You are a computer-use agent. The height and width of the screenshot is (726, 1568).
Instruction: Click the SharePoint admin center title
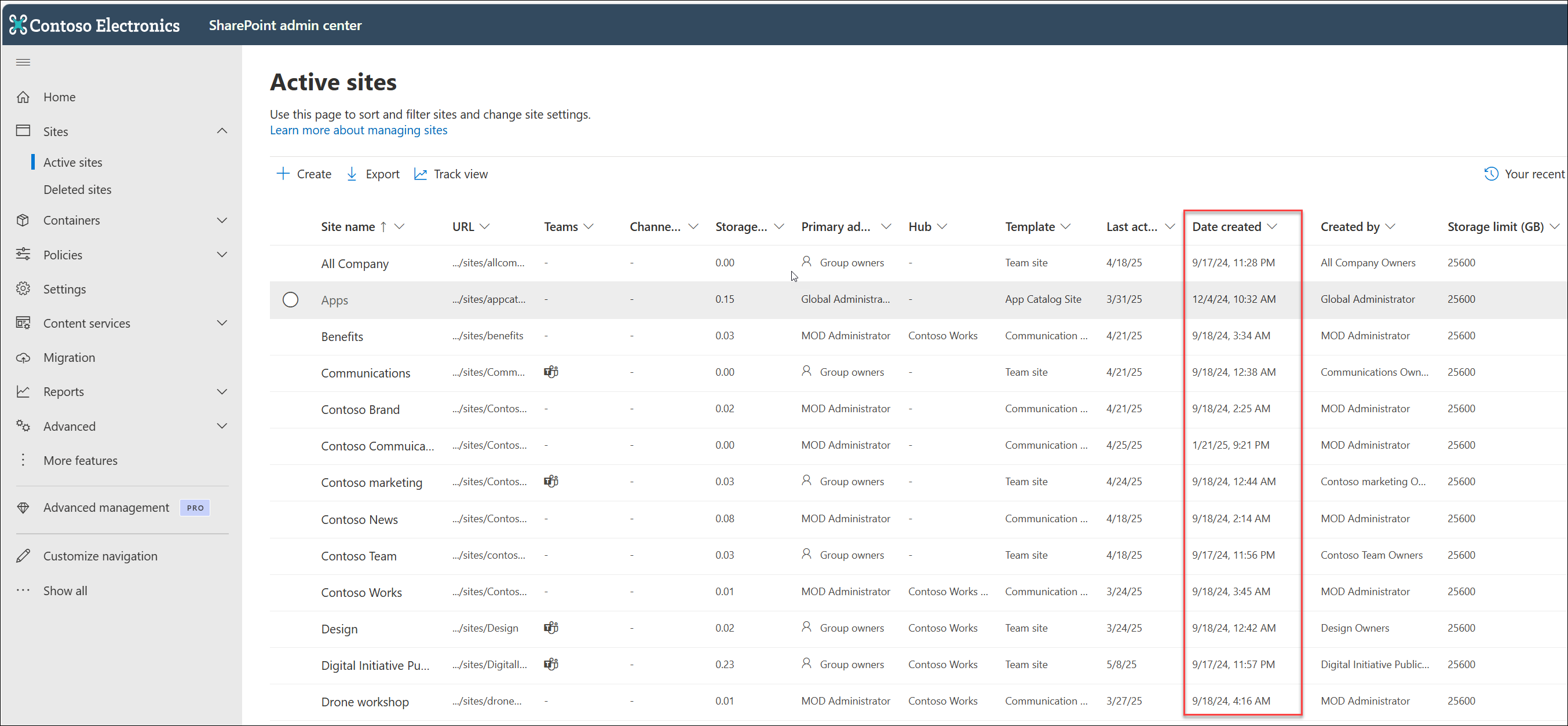click(x=285, y=25)
